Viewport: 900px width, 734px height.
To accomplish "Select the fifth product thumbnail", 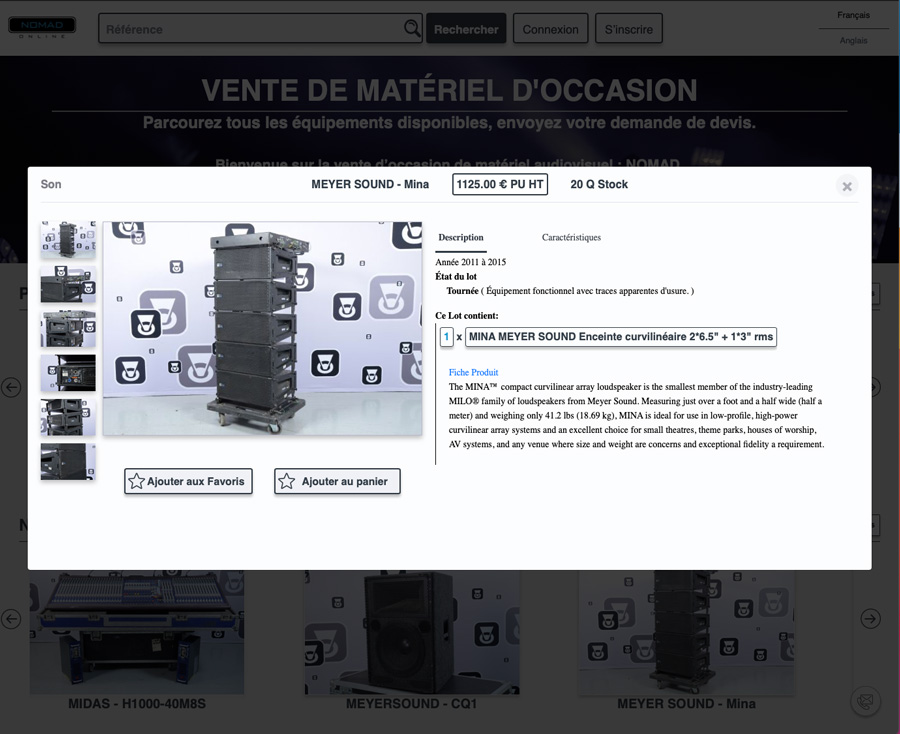I will pyautogui.click(x=68, y=417).
